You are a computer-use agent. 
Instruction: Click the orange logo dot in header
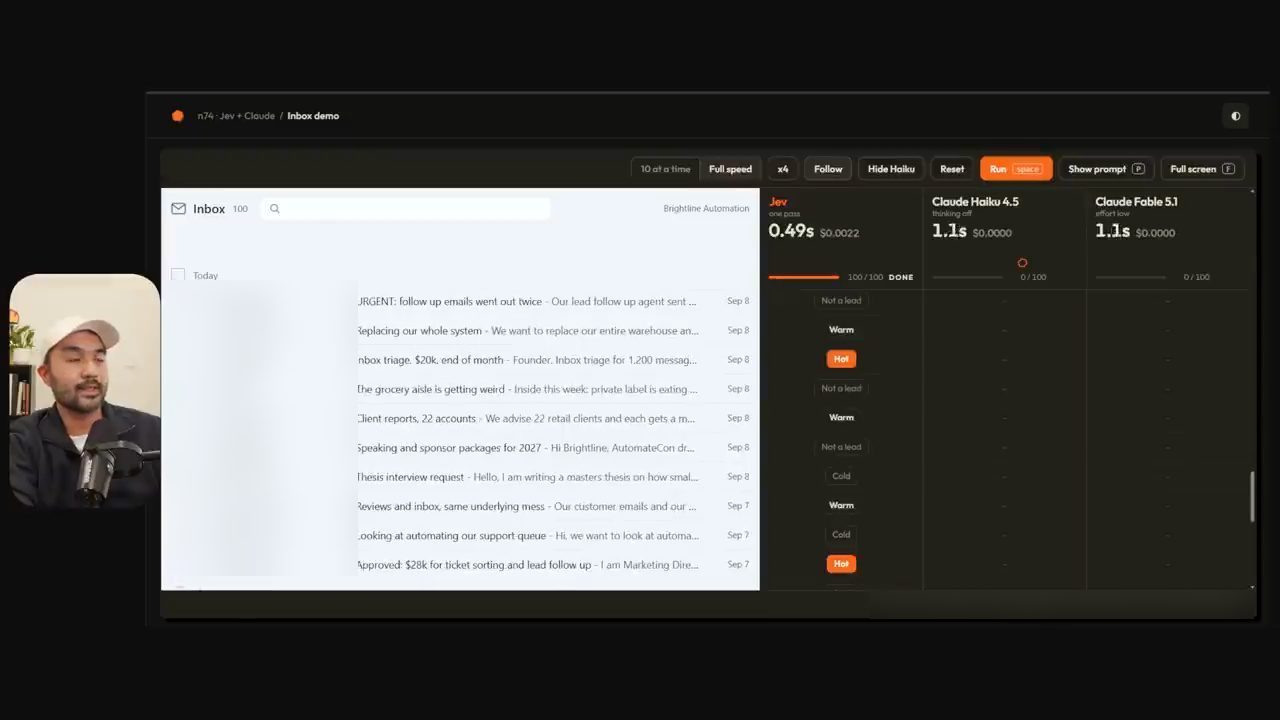tap(178, 116)
